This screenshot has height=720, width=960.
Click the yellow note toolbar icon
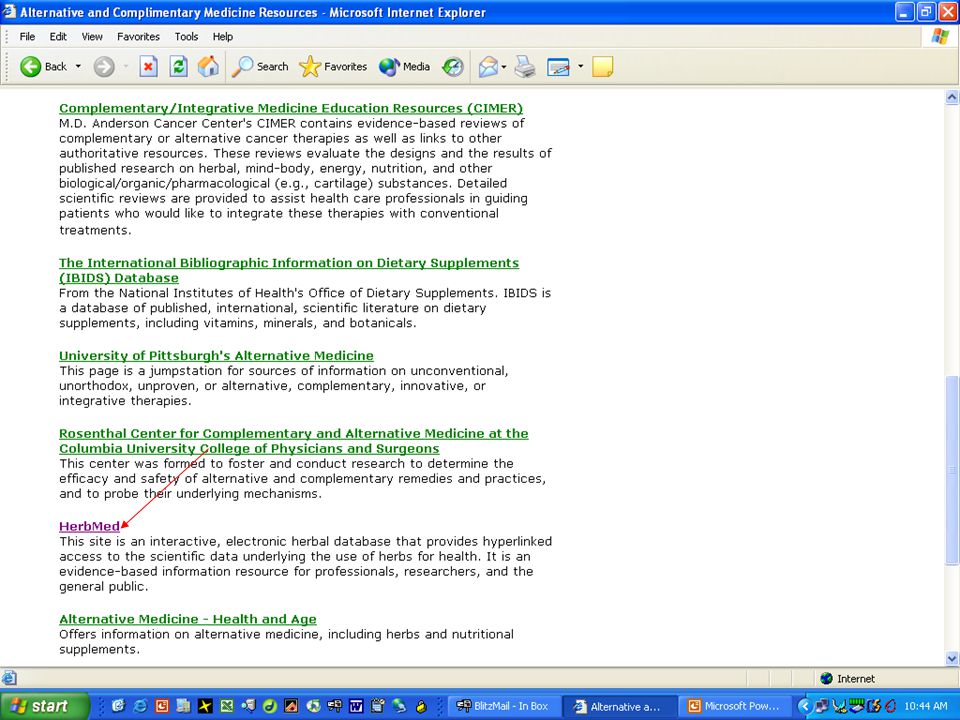pyautogui.click(x=602, y=66)
